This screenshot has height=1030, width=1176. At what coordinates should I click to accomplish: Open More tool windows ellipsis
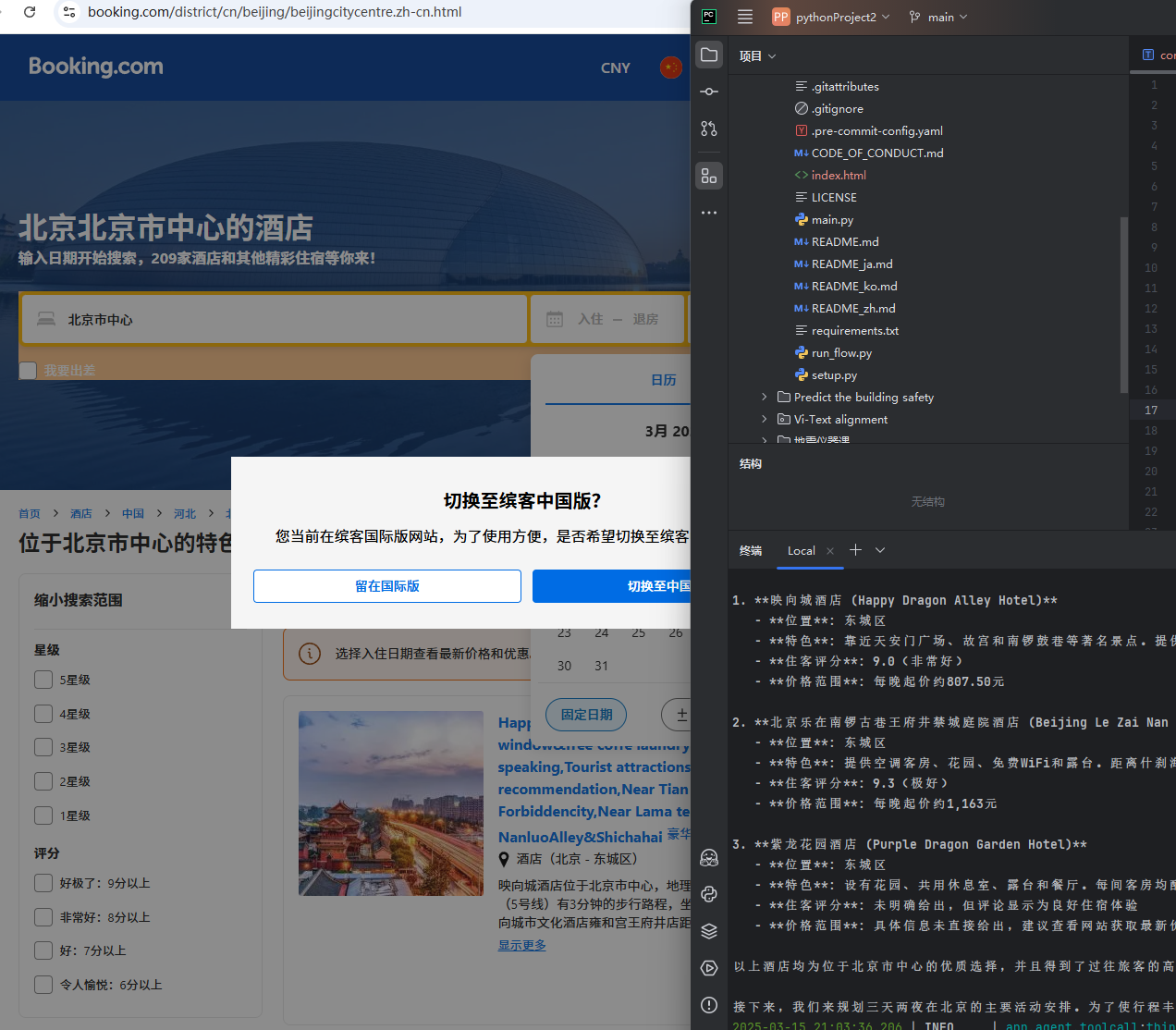[x=709, y=213]
